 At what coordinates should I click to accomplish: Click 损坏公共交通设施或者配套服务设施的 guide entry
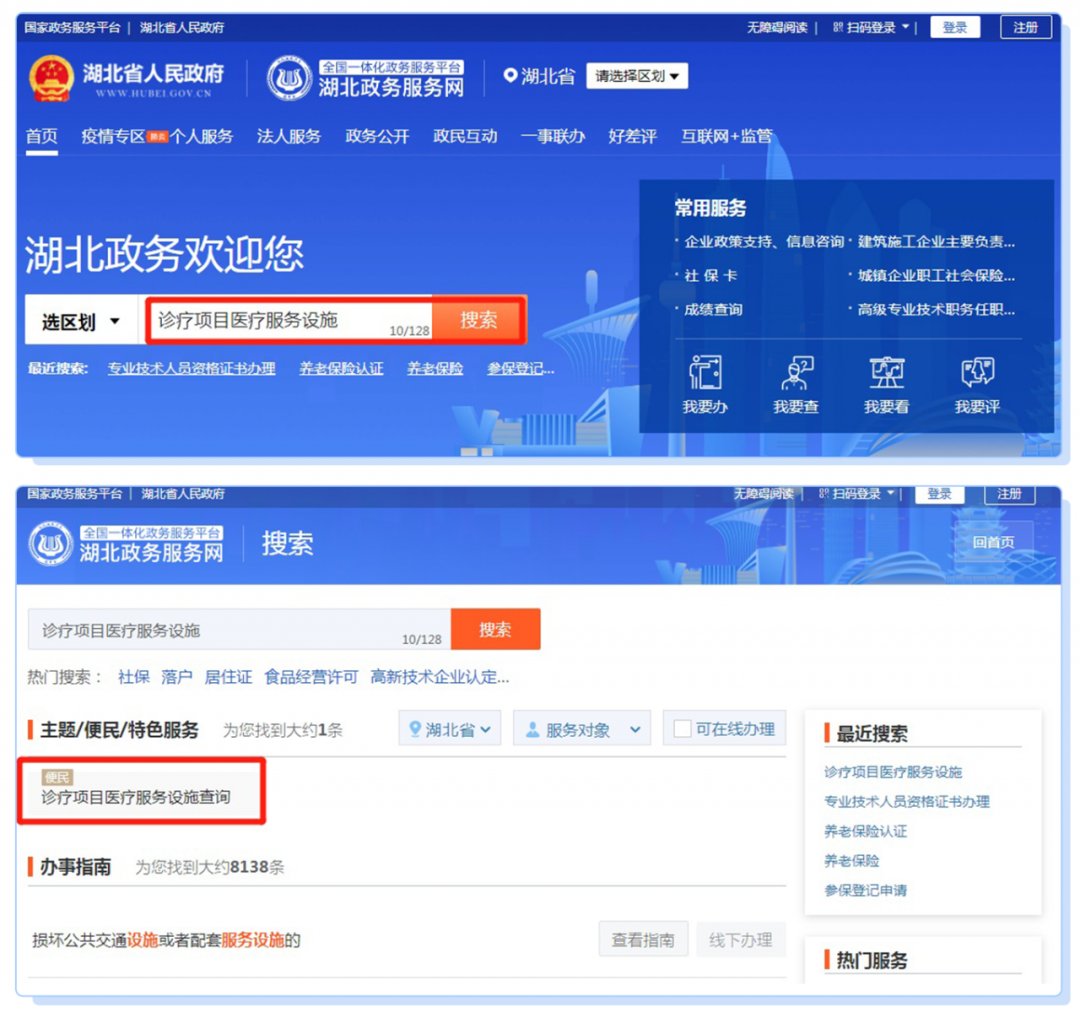(166, 939)
